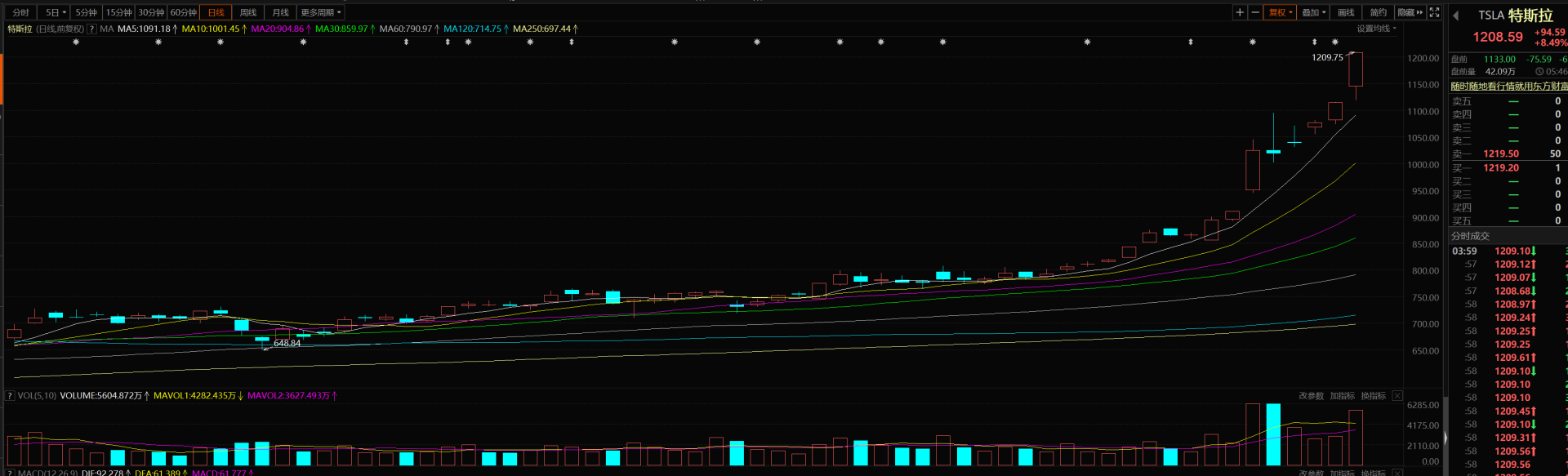Click the 买一 1219.20 bid price
Viewport: 1568px width, 476px height.
[1501, 167]
